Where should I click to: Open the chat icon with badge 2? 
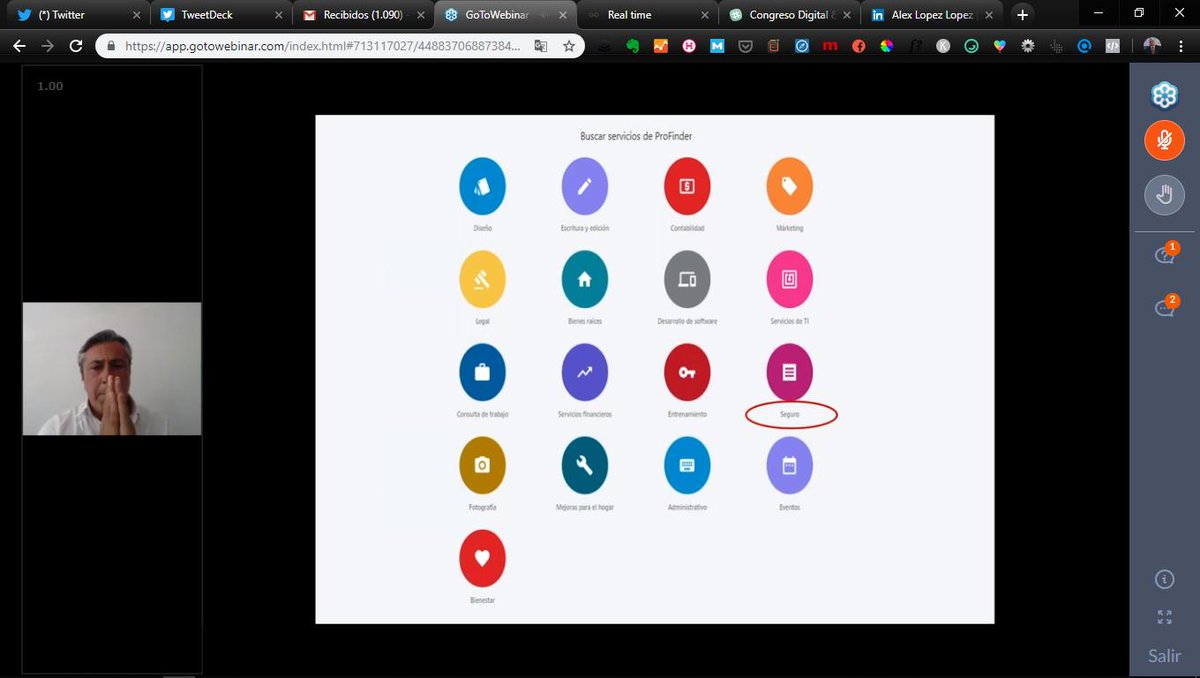pyautogui.click(x=1165, y=306)
